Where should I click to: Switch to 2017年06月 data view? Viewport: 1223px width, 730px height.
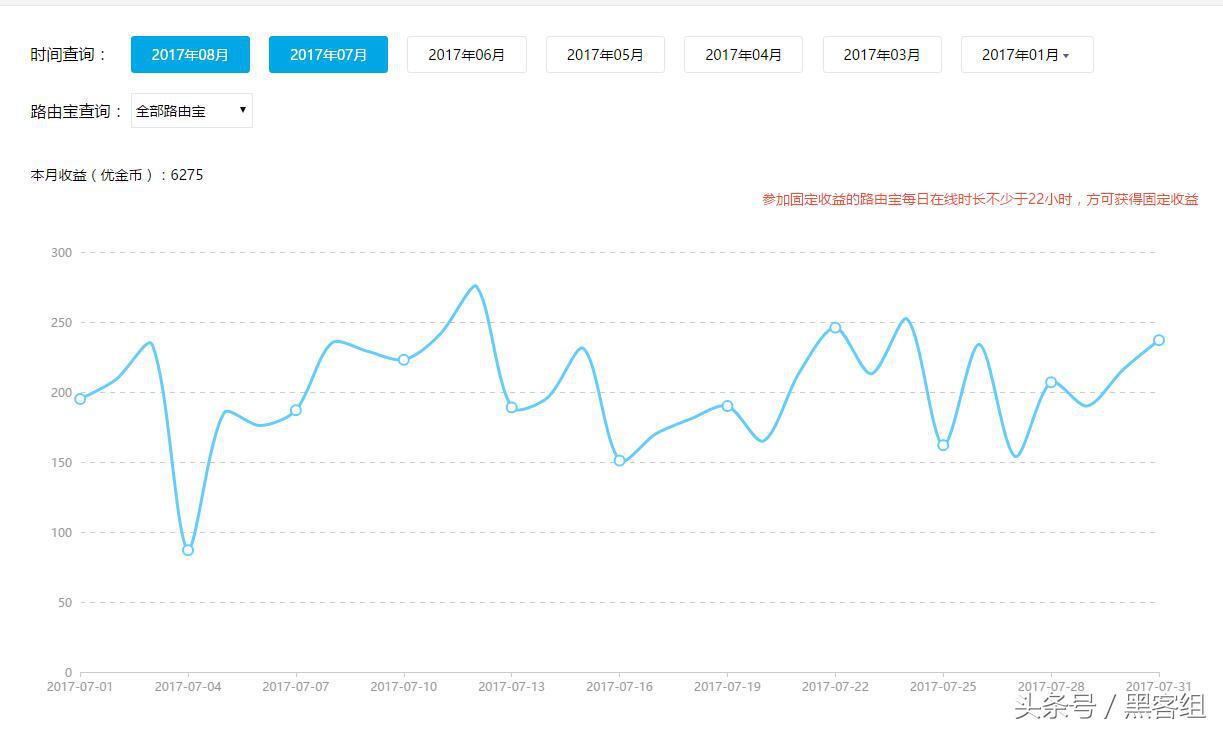coord(466,54)
